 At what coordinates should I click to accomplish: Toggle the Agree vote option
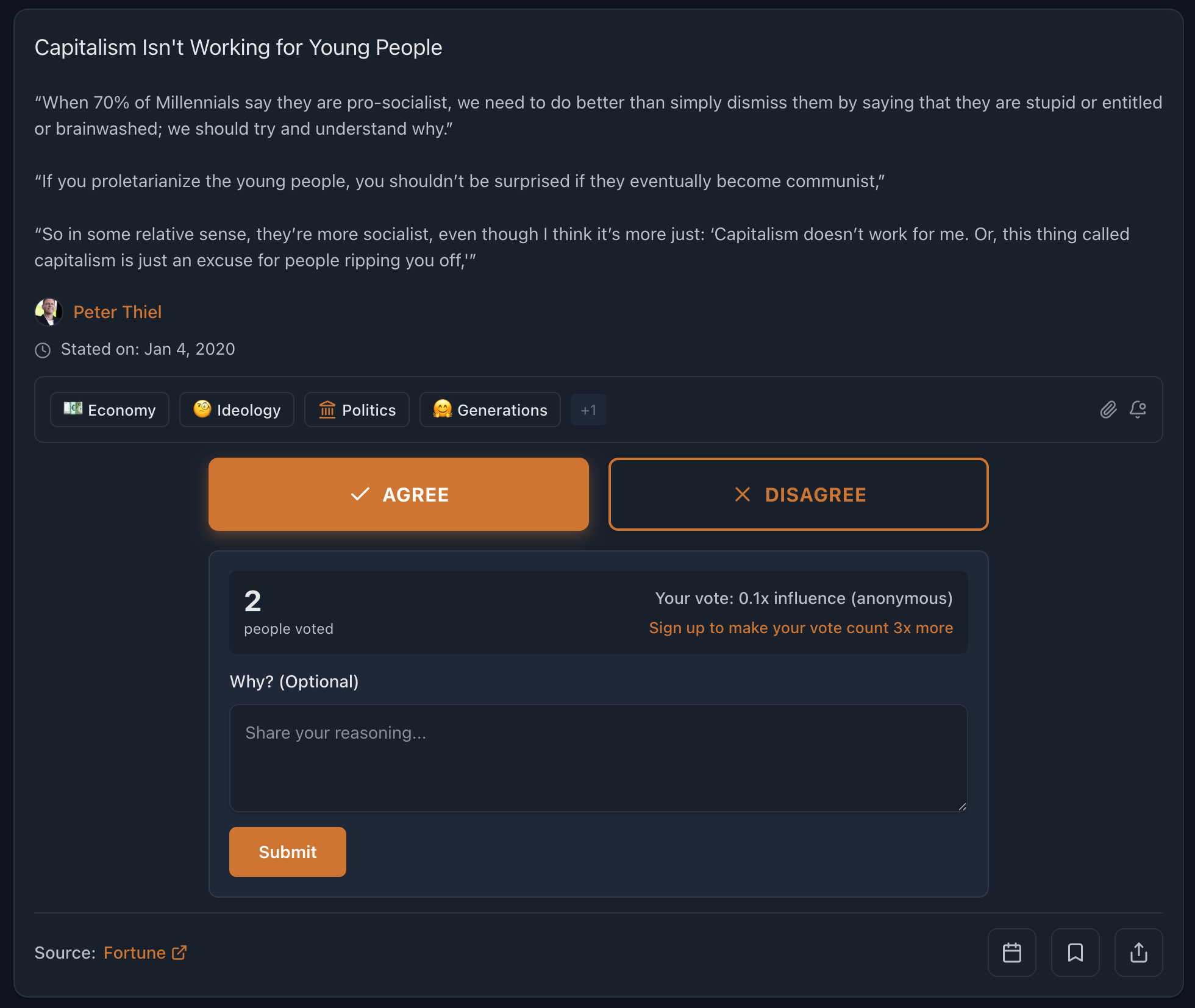(x=398, y=494)
